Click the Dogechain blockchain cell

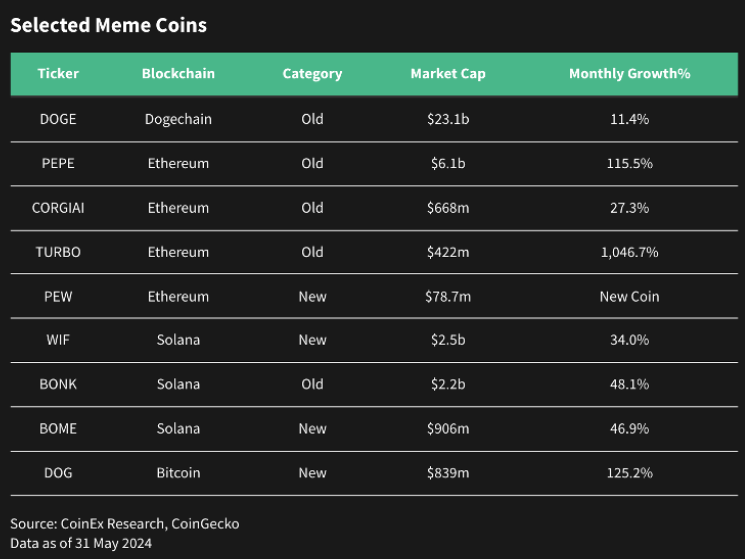[178, 119]
